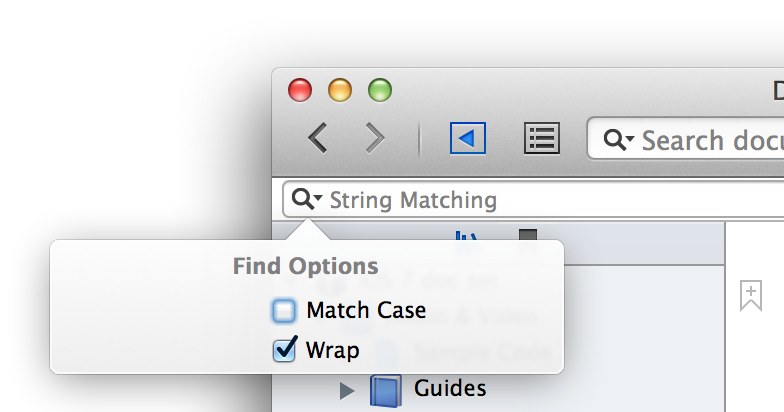Screen dimensions: 784x412
Task: Uncheck the Wrap checkbox
Action: 284,350
